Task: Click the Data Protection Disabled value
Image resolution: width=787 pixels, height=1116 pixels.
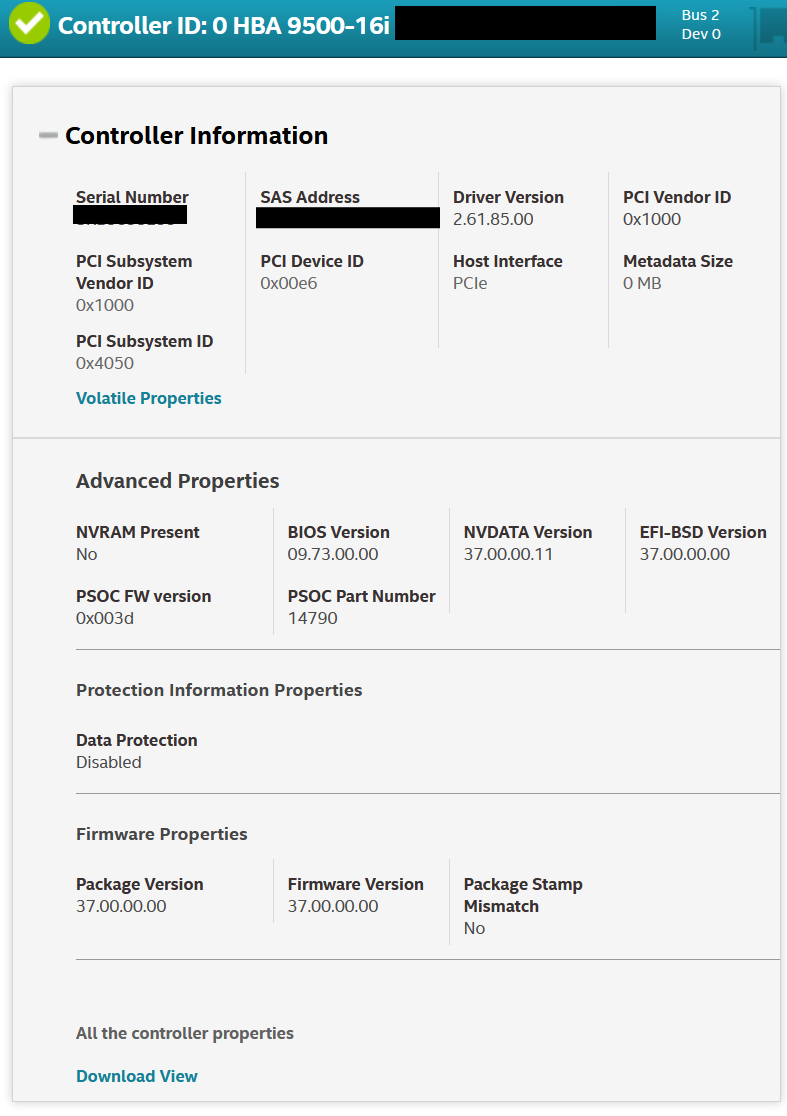Action: click(109, 762)
